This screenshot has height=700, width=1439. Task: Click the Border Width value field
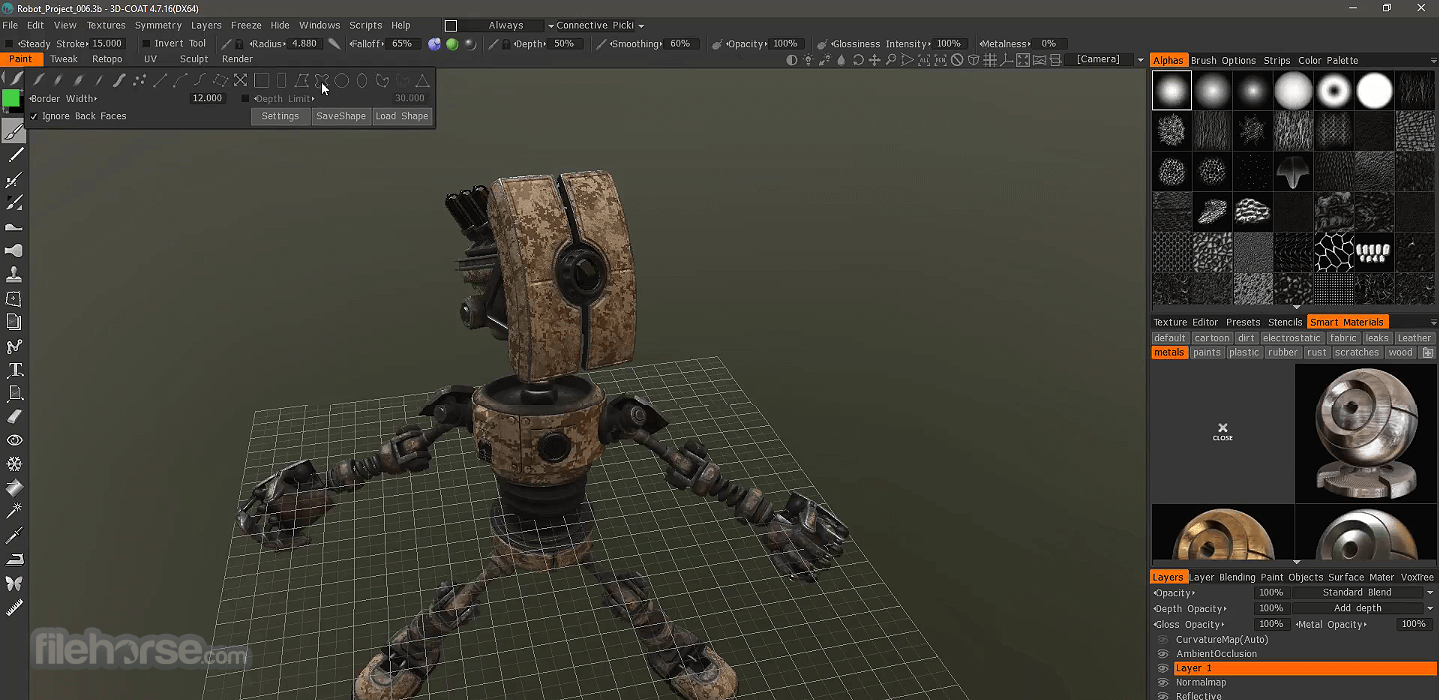(x=208, y=98)
